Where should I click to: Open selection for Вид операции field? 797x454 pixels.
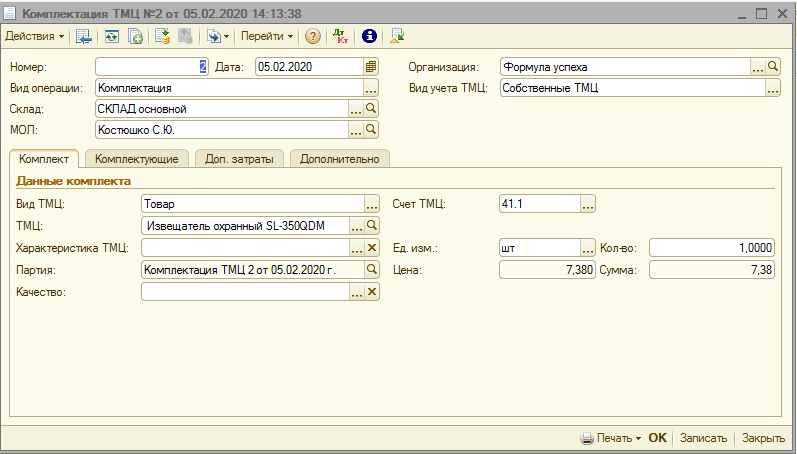(x=356, y=88)
